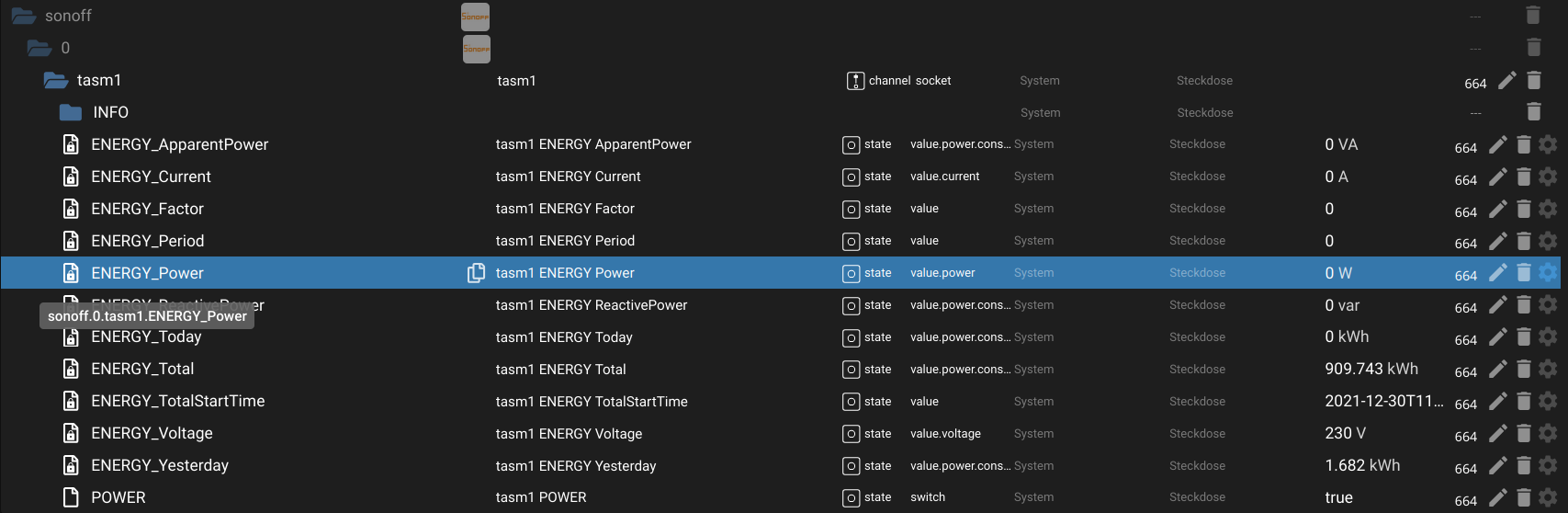Edit the ENERGY_TotalStartTime object
Image resolution: width=1568 pixels, height=513 pixels.
pyautogui.click(x=1498, y=402)
